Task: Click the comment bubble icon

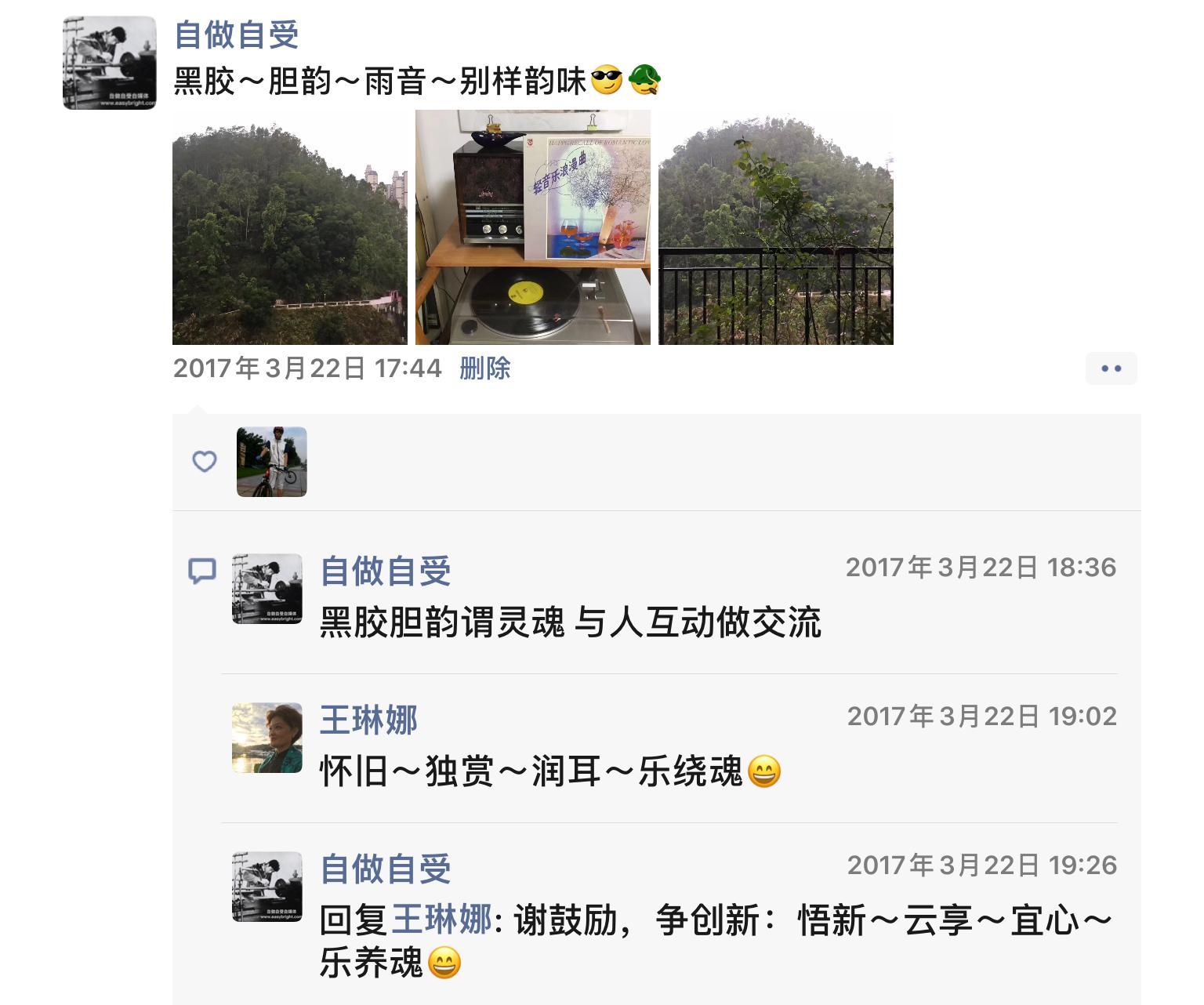Action: point(202,571)
